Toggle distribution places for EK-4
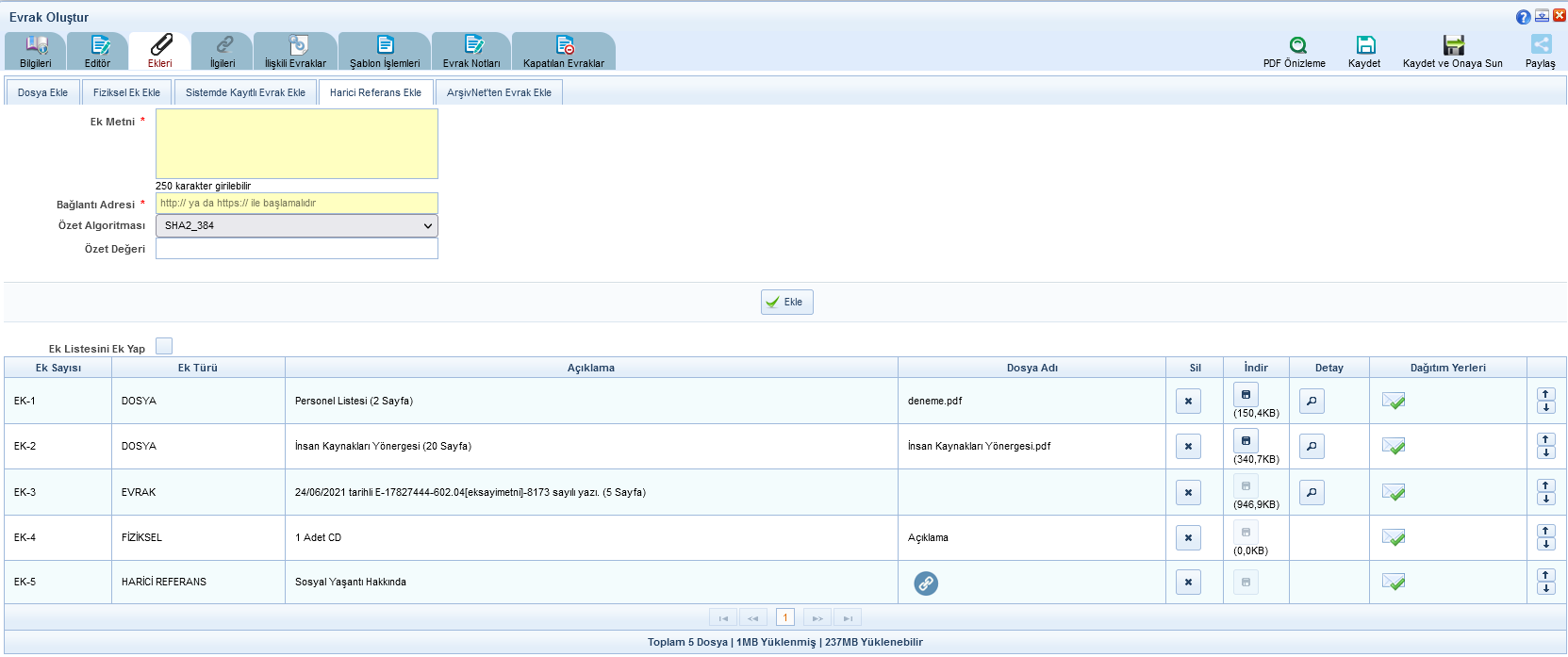Viewport: 1568px width, 657px height. [x=1394, y=537]
